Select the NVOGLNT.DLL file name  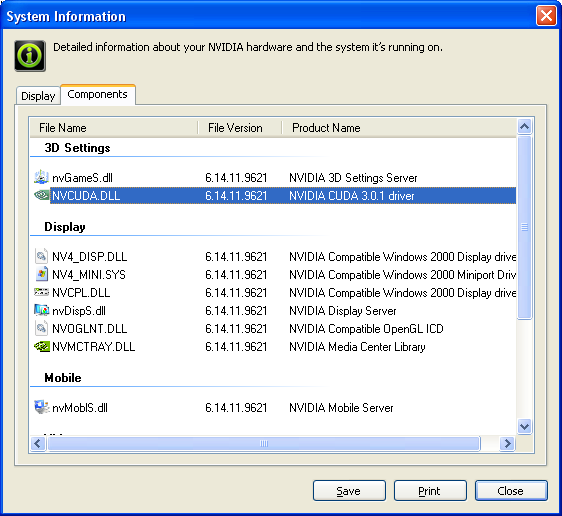coord(90,329)
